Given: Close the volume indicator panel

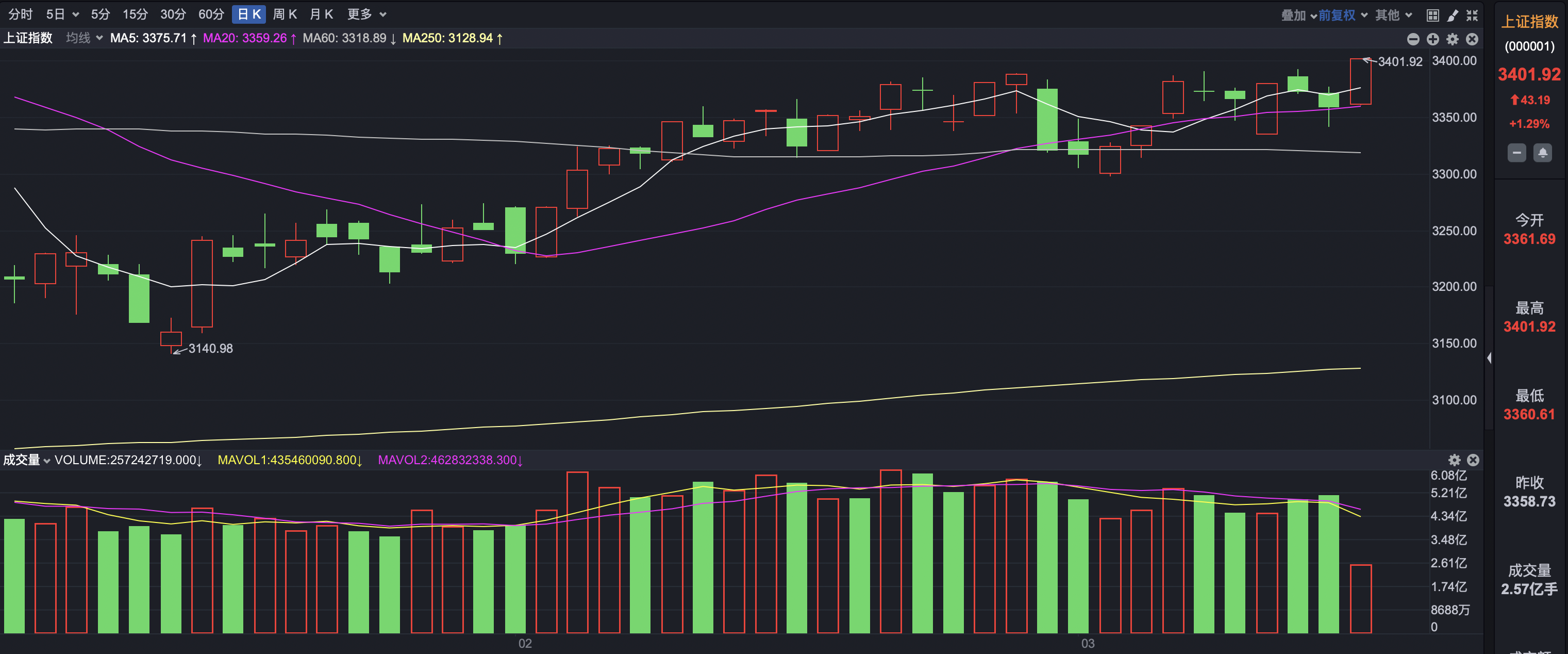Looking at the screenshot, I should (x=1473, y=460).
